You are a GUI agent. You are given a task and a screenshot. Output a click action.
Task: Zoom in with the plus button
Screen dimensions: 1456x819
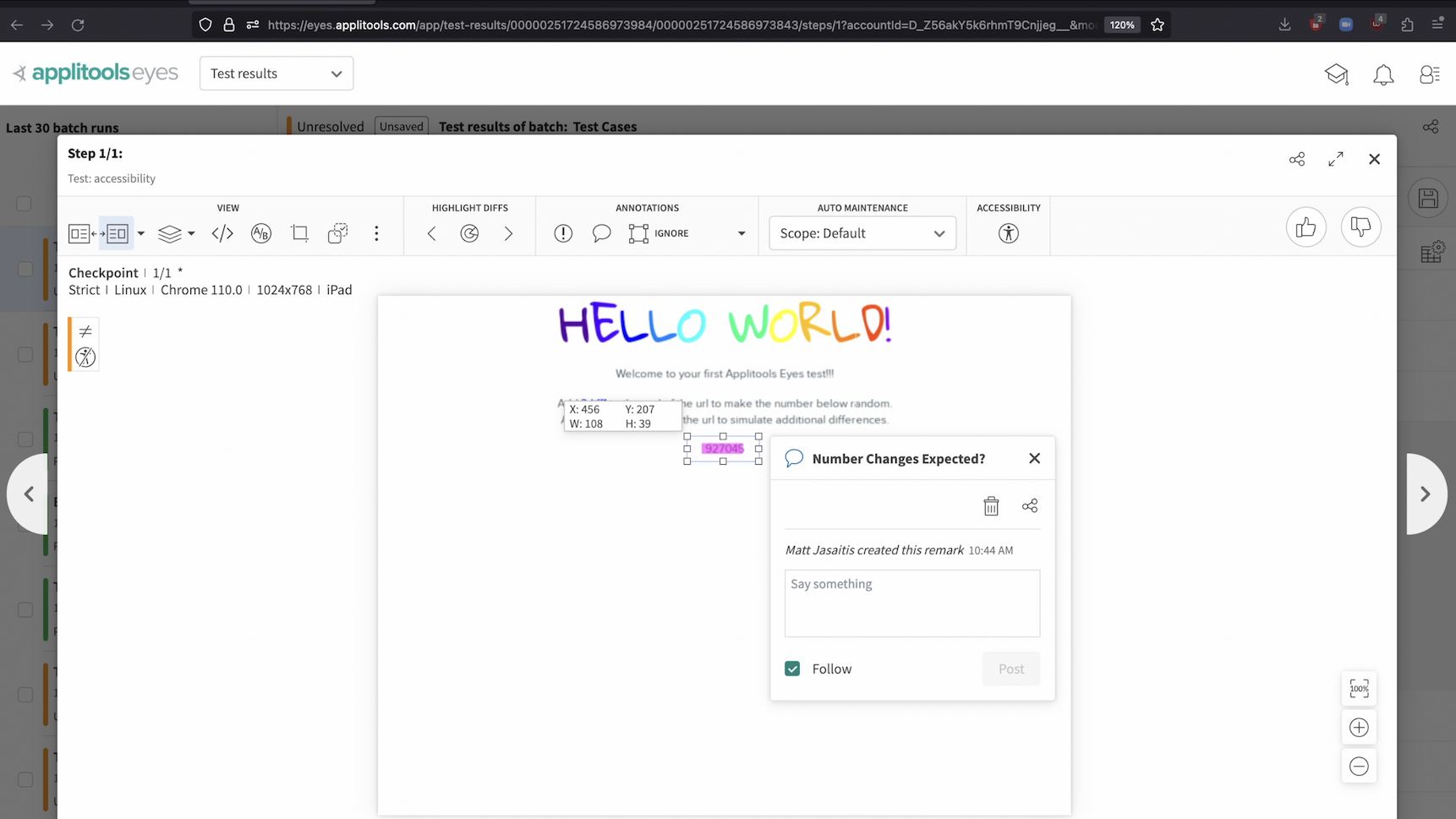pos(1360,728)
